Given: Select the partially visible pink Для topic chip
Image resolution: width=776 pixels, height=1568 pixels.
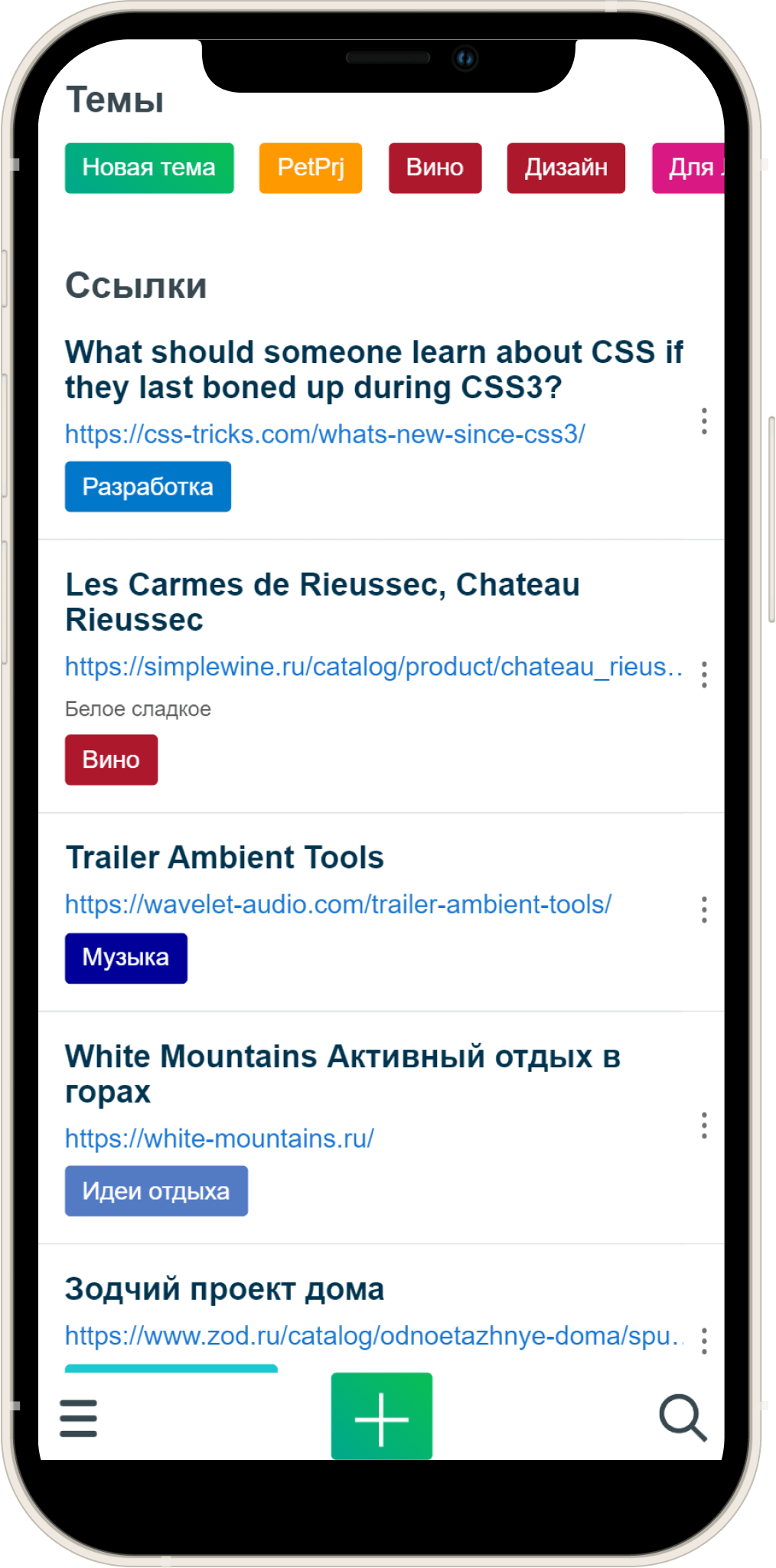Looking at the screenshot, I should [689, 168].
